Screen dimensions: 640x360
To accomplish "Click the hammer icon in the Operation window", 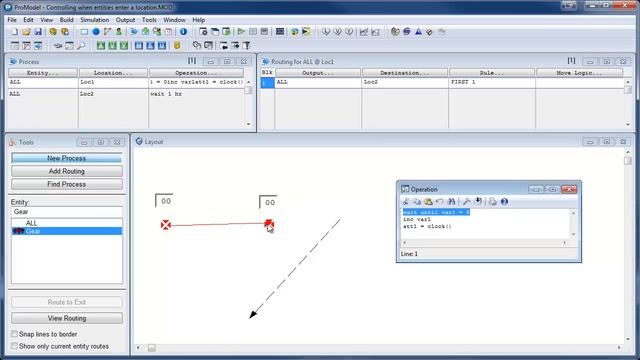I will coord(467,202).
